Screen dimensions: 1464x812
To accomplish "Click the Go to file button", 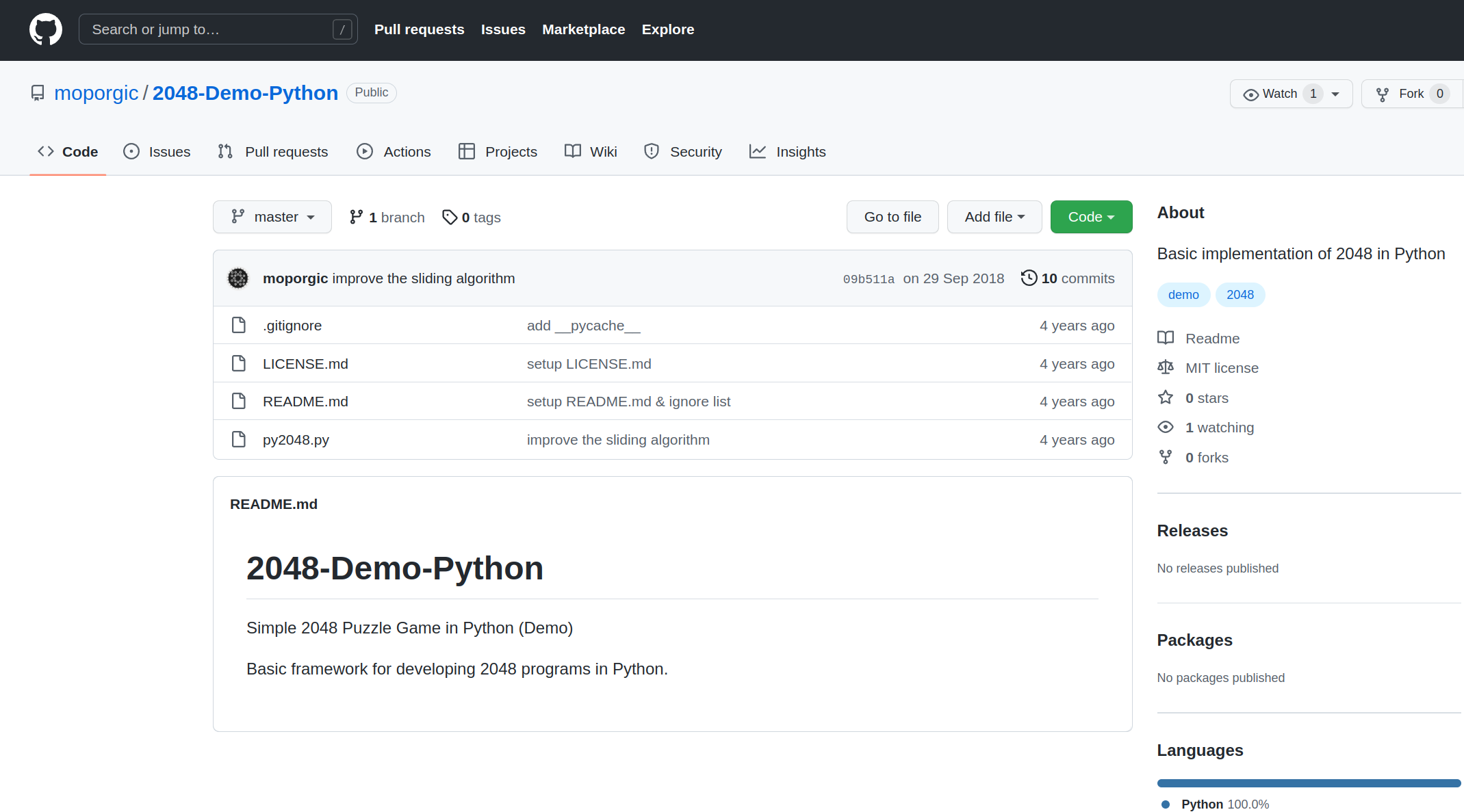I will point(892,217).
